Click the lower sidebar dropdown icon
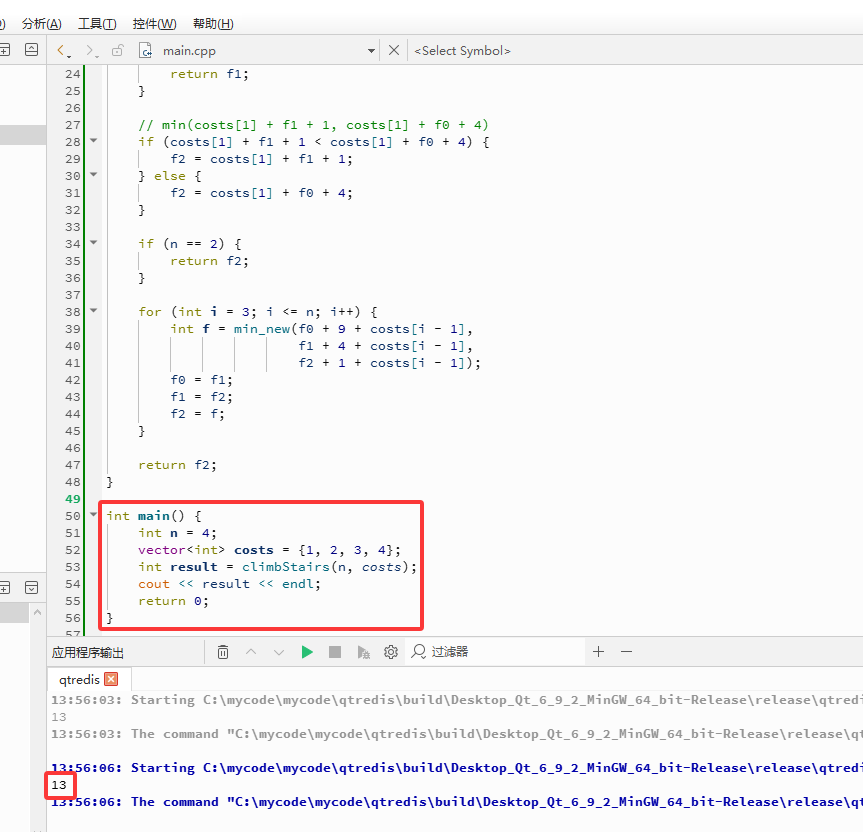 tap(31, 588)
